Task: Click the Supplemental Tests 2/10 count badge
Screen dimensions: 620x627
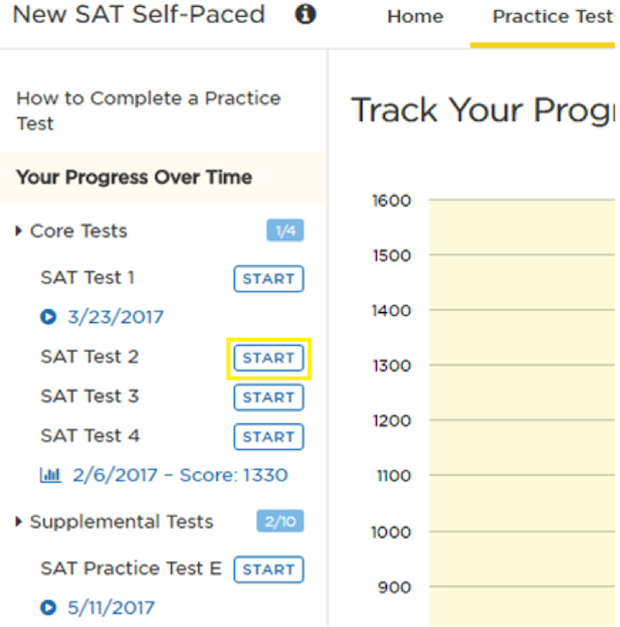Action: [x=280, y=522]
